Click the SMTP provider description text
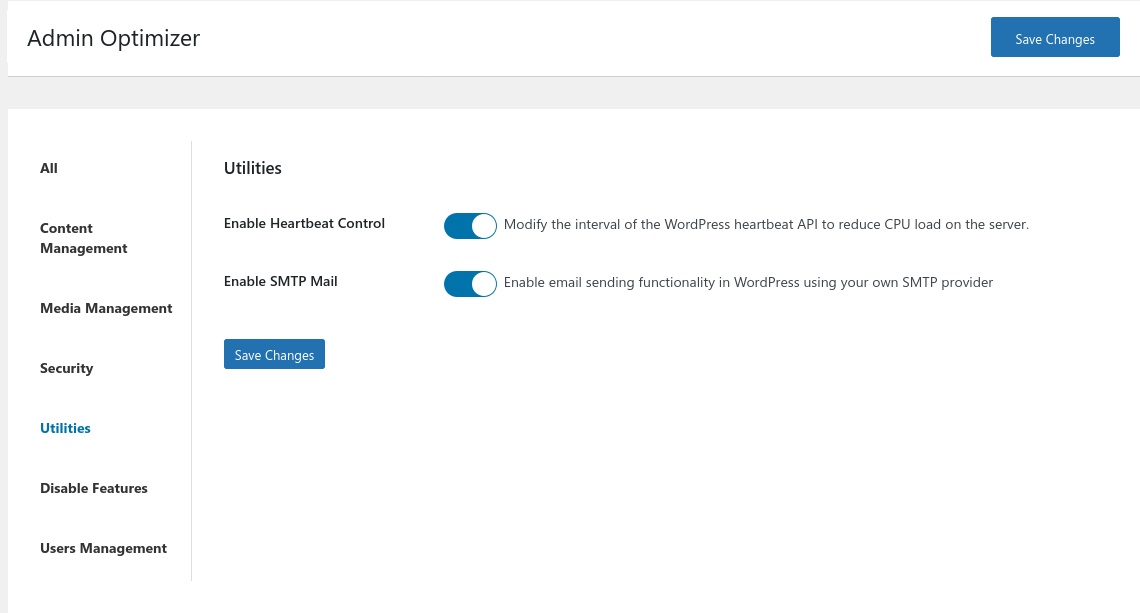The image size is (1140, 613). (748, 283)
